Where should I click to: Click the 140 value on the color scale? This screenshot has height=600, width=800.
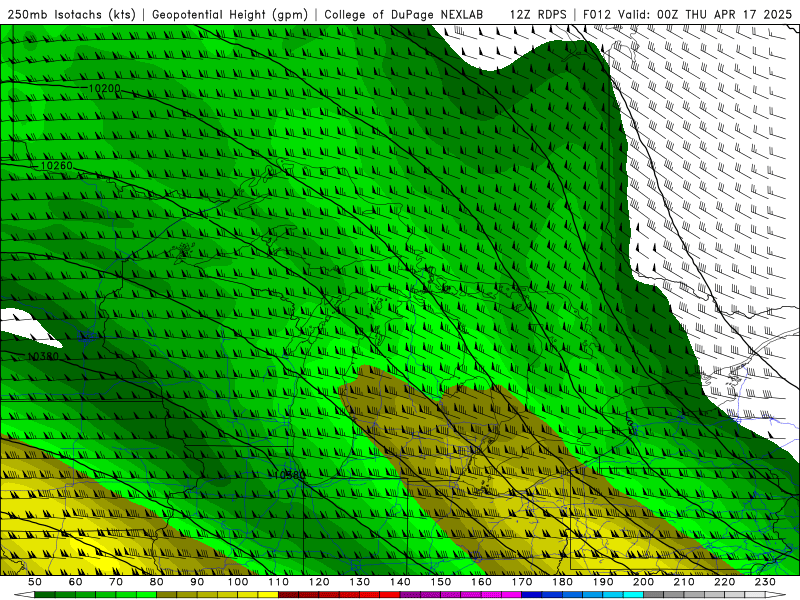point(400,582)
